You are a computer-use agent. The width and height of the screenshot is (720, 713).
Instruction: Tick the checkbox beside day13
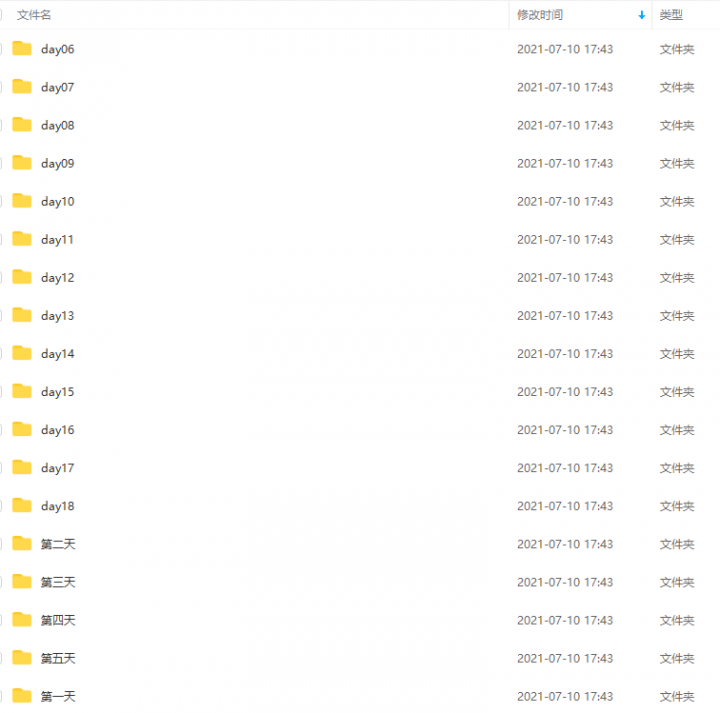click(0, 315)
